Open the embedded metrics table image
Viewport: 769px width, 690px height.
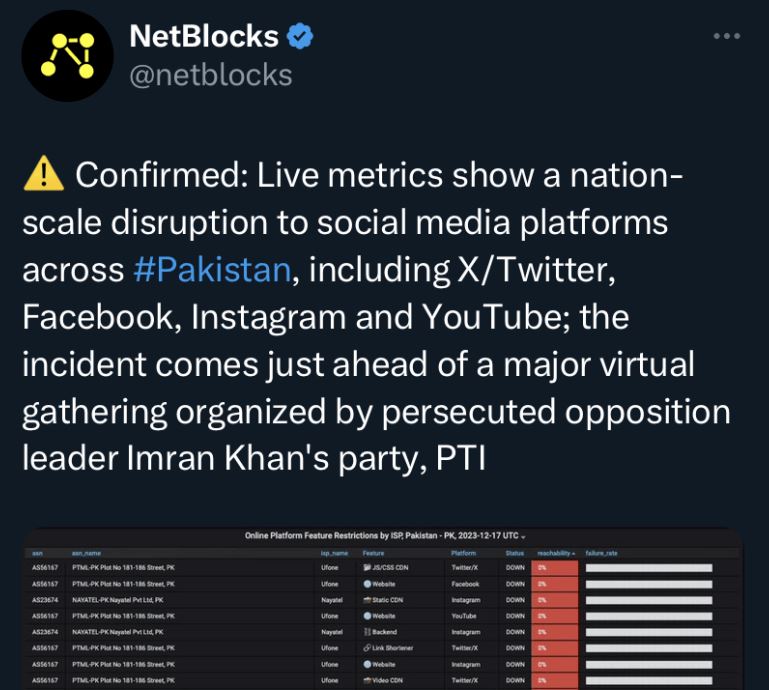point(384,608)
